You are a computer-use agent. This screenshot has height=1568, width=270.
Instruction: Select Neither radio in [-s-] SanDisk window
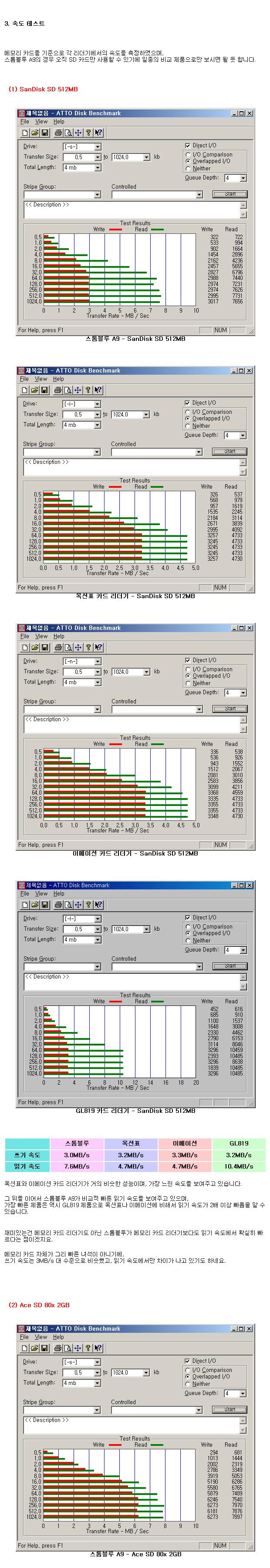tap(188, 169)
